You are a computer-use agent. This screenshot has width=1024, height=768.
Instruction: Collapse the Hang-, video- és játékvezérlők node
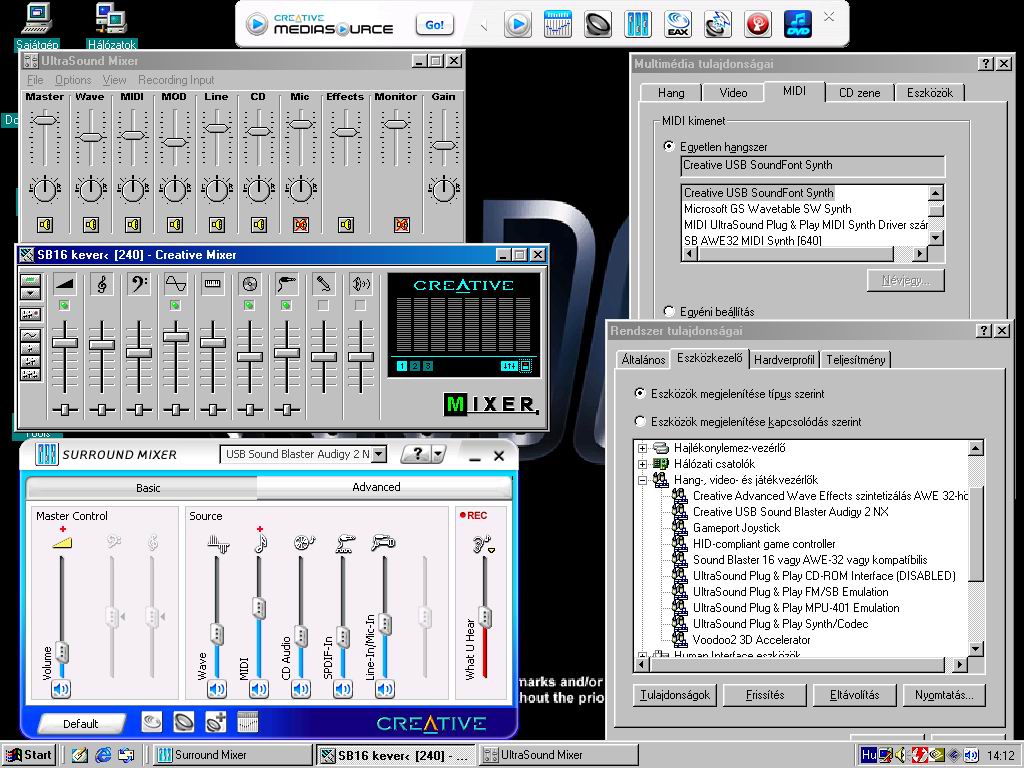pos(643,480)
